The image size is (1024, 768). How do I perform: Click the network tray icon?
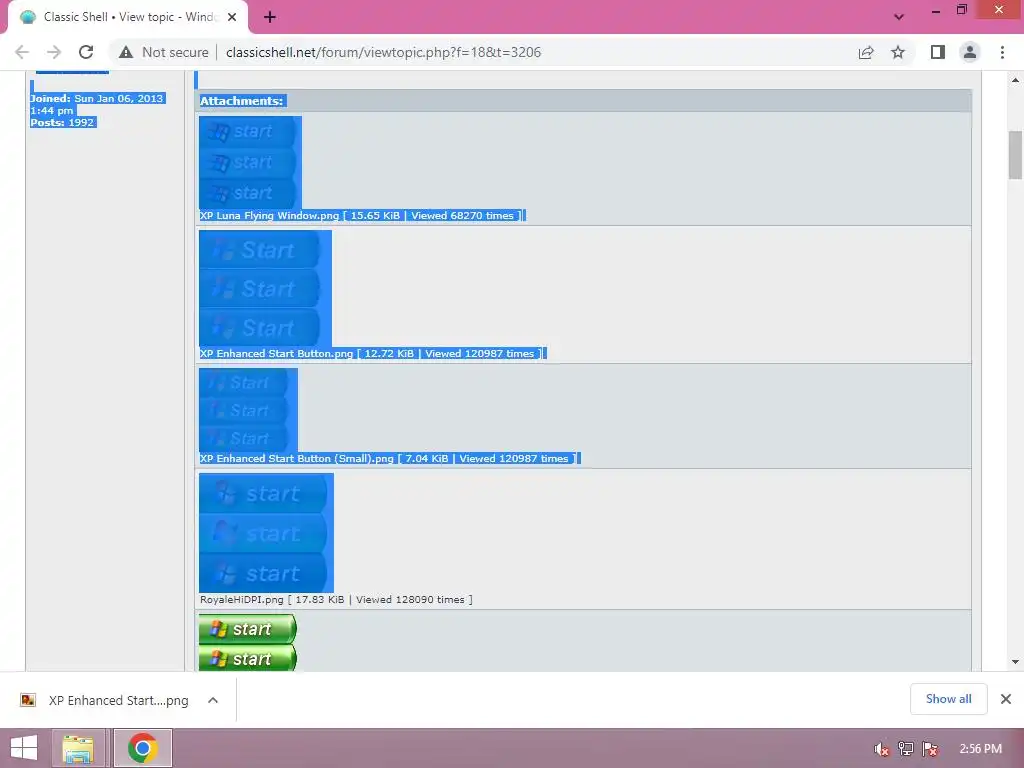[x=906, y=749]
